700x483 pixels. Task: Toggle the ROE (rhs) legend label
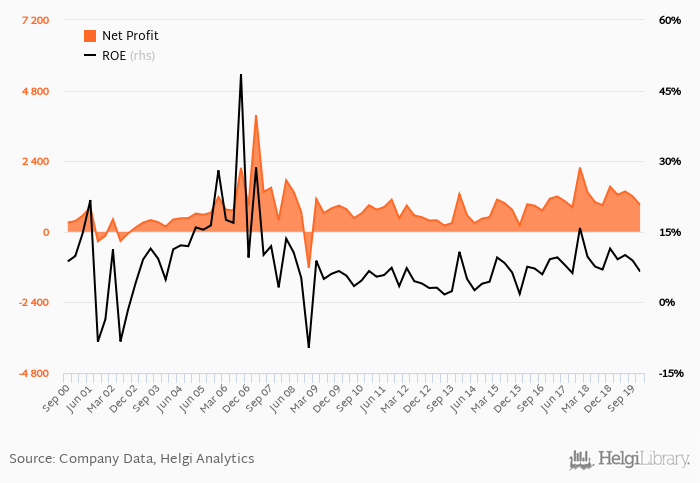click(128, 55)
